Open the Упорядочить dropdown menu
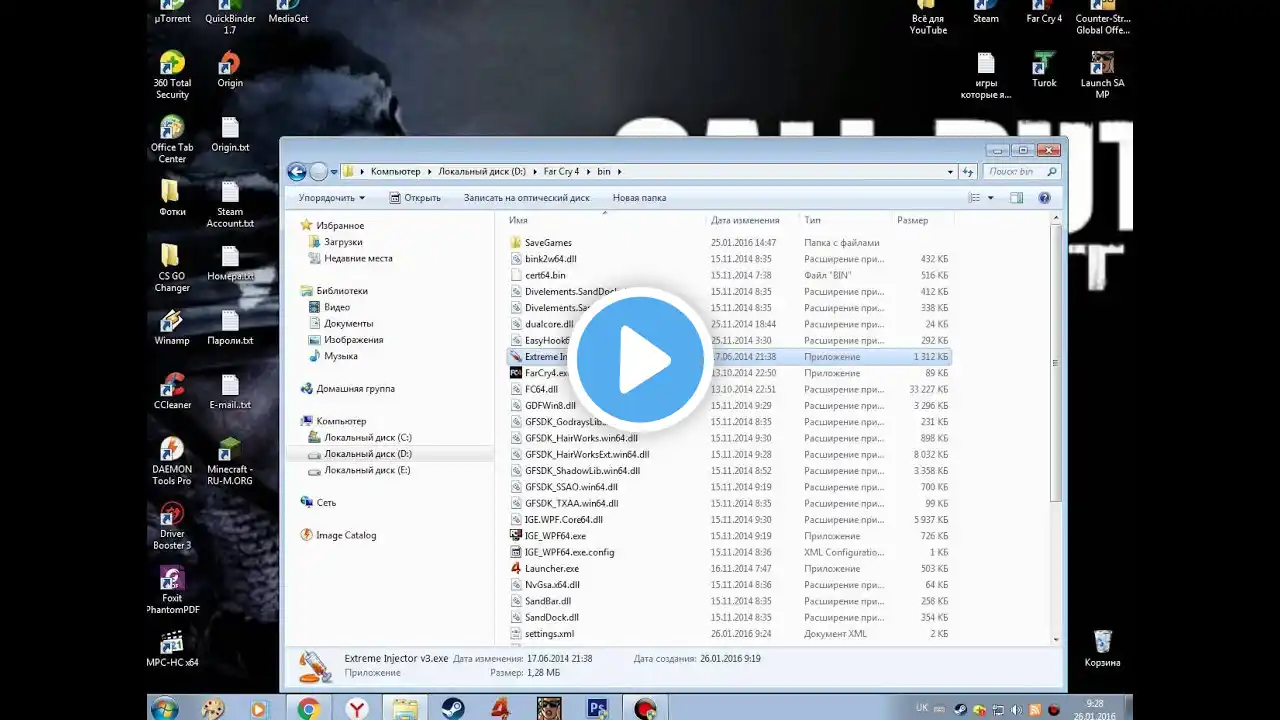Viewport: 1280px width, 720px height. pyautogui.click(x=332, y=198)
